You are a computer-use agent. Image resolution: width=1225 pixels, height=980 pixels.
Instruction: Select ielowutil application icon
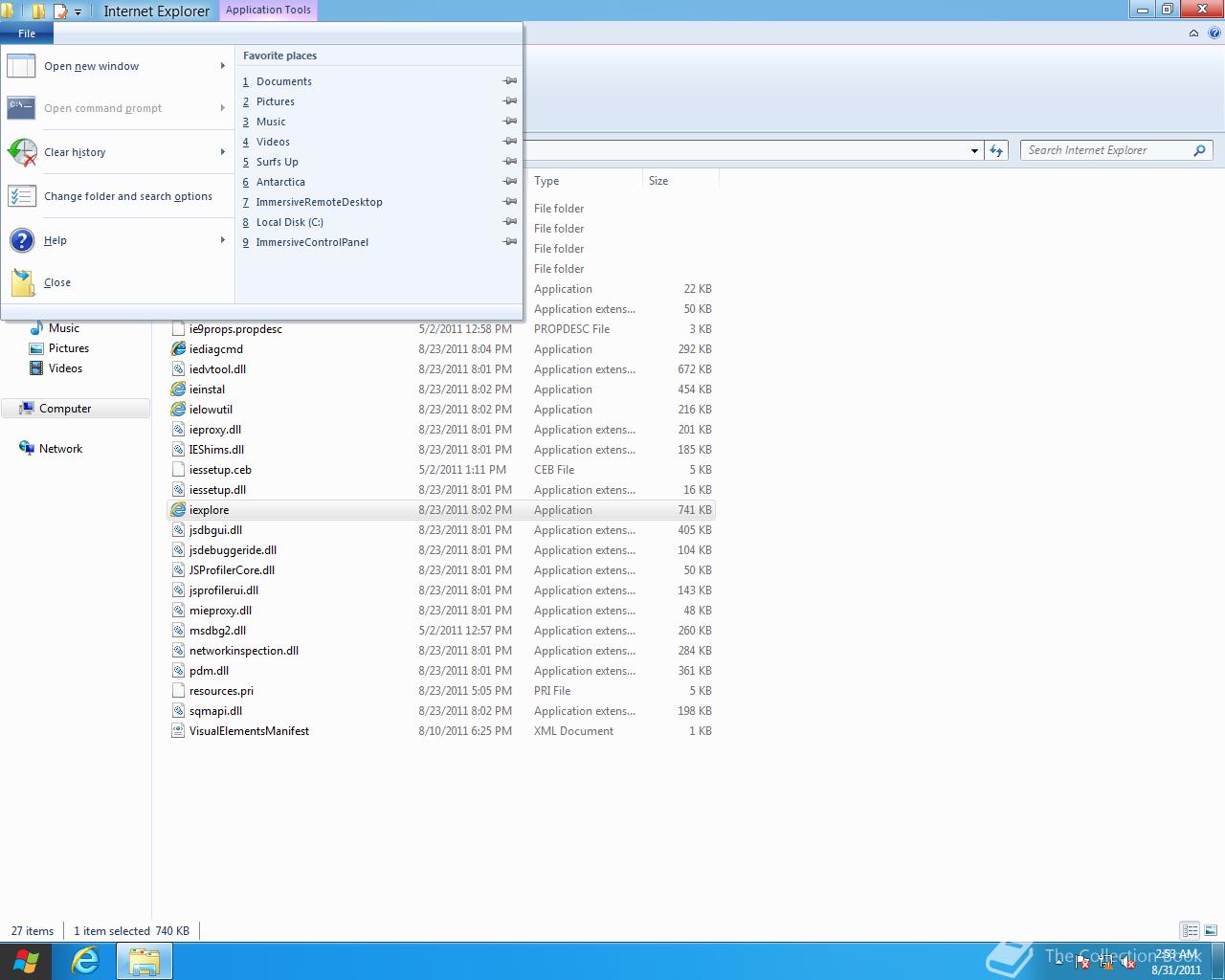click(x=178, y=410)
